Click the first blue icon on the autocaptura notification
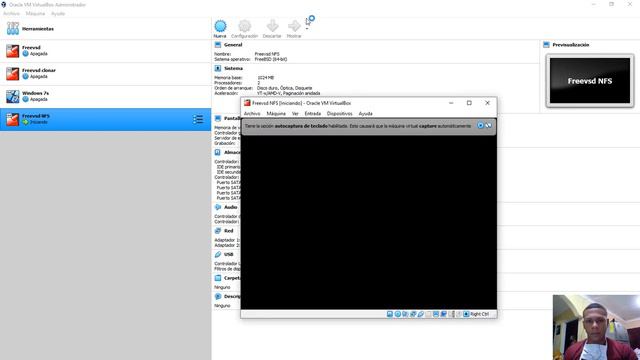The image size is (640, 360). pyautogui.click(x=480, y=125)
